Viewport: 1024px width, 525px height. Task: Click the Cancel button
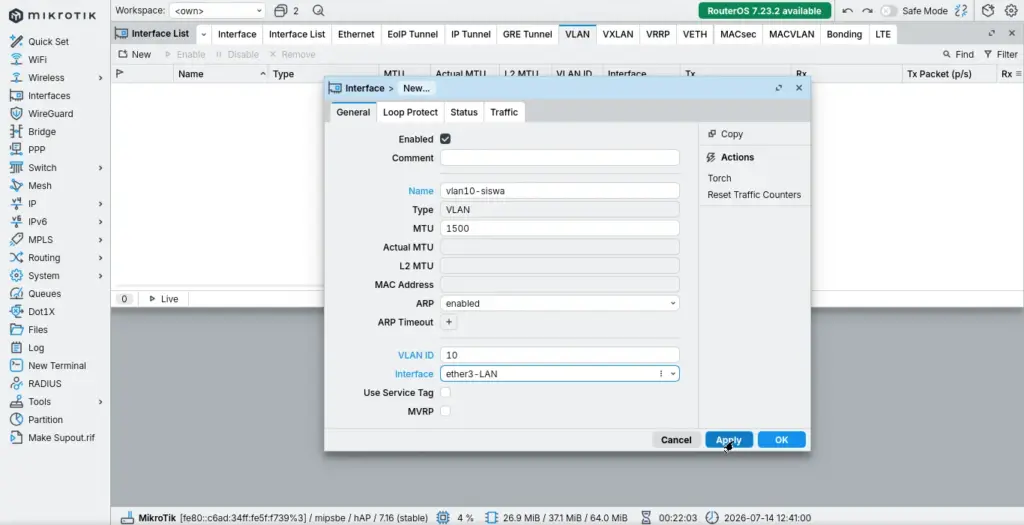pos(676,440)
